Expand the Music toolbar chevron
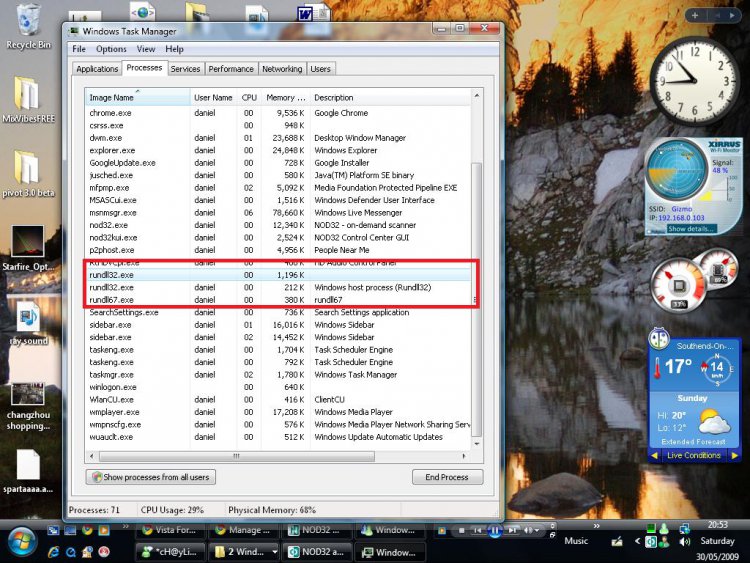 (596, 527)
